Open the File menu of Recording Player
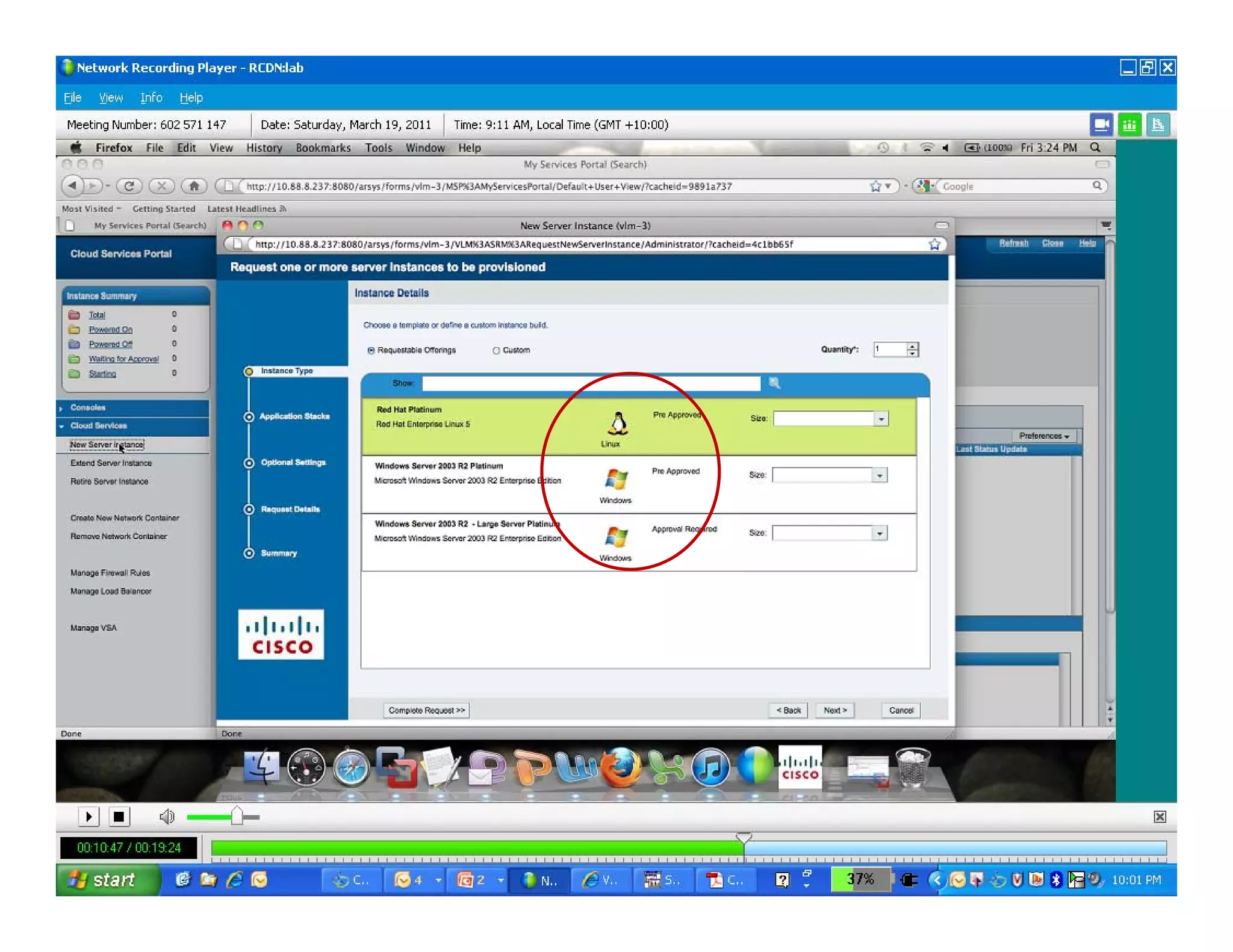Viewport: 1233px width, 952px height. tap(72, 97)
